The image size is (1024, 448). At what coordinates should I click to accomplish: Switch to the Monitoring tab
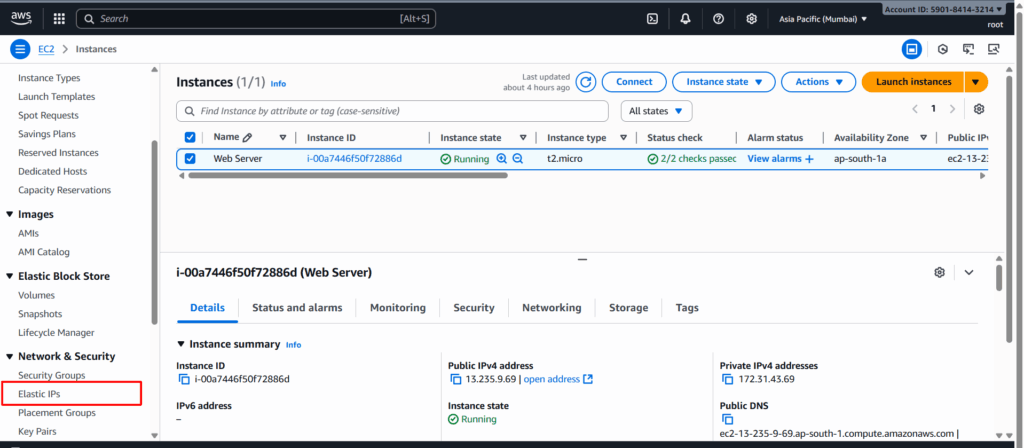point(398,308)
